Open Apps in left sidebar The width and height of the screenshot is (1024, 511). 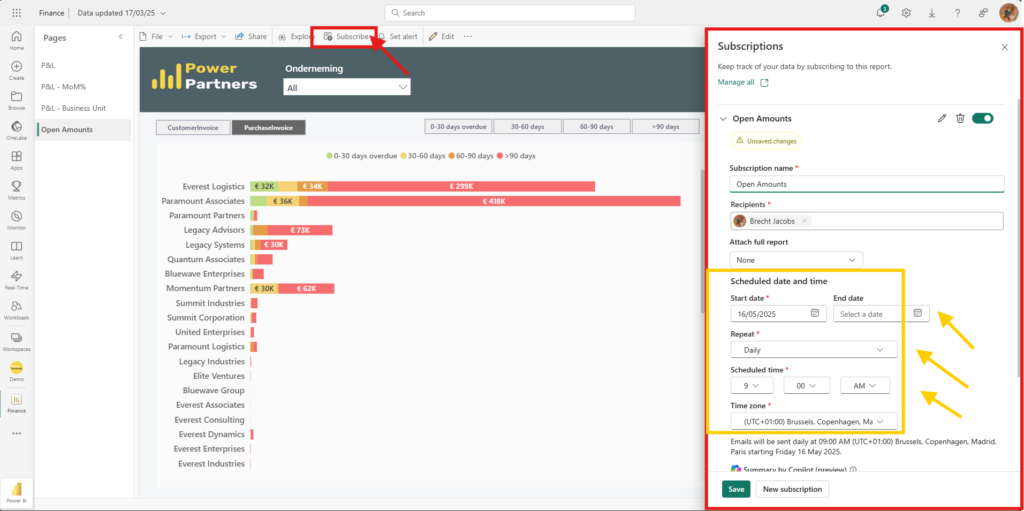pos(16,160)
